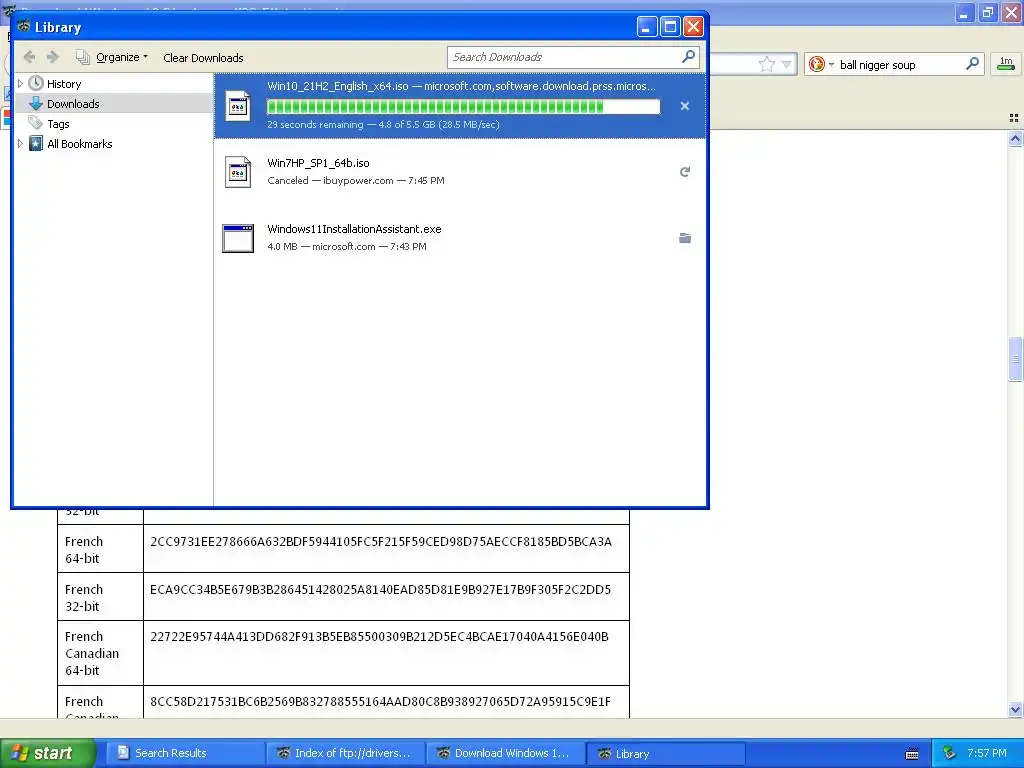Bookmark this page with the star icon
The image size is (1024, 768).
[x=766, y=64]
